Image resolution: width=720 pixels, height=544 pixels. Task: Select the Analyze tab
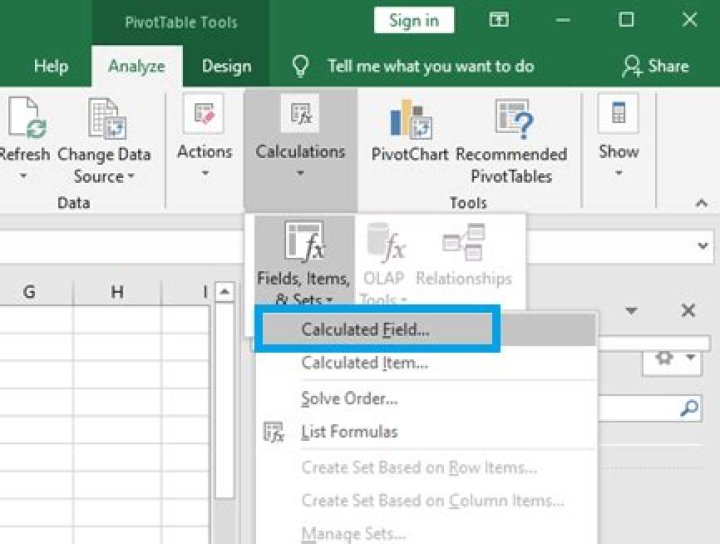coord(136,66)
